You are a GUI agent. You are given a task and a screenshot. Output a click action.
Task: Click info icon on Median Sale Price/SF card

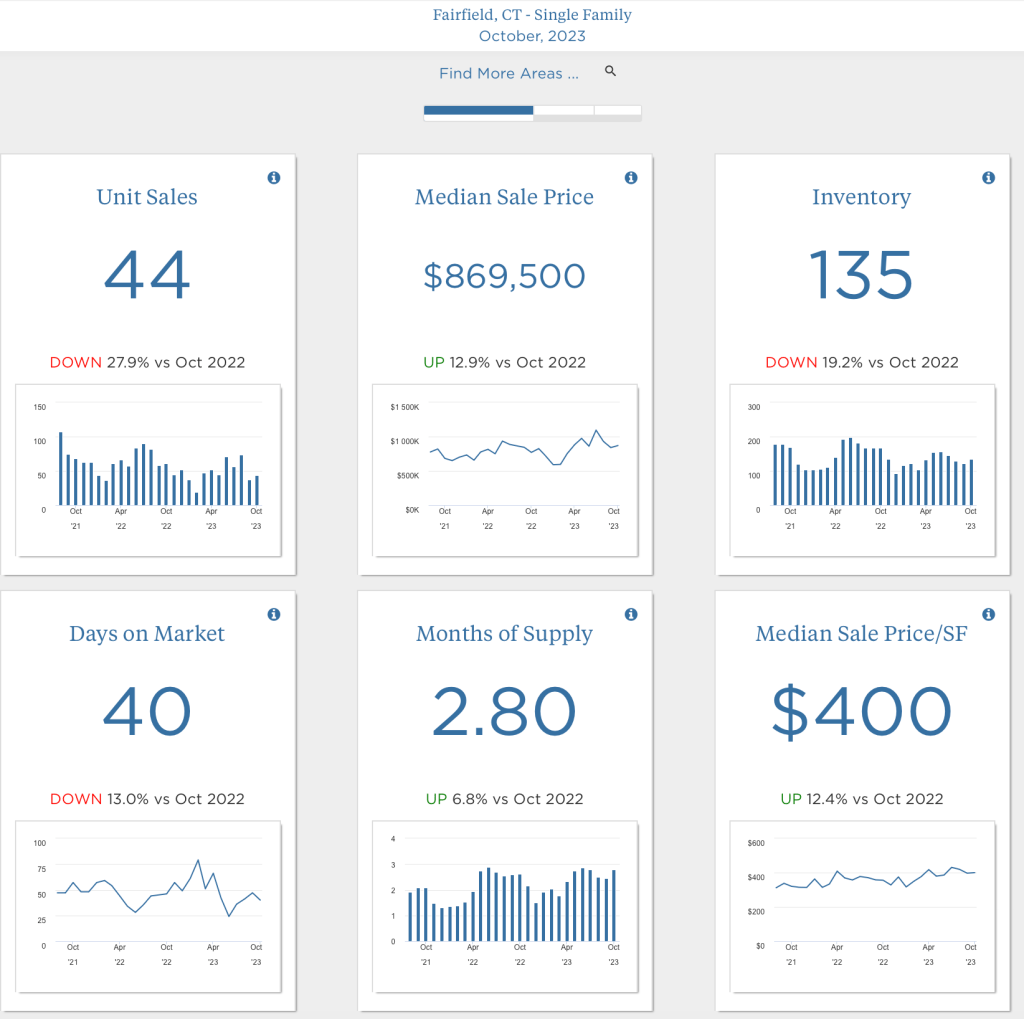988,614
